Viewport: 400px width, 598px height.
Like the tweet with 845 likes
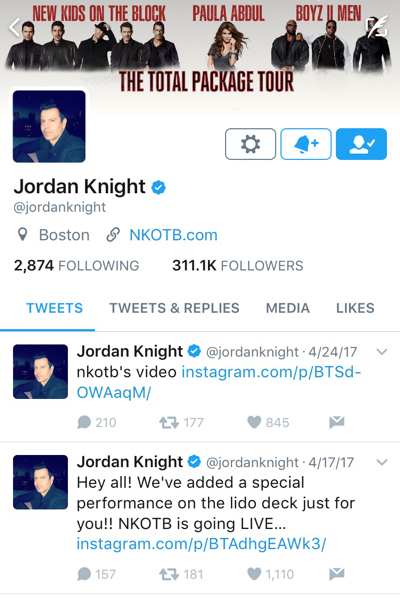254,422
